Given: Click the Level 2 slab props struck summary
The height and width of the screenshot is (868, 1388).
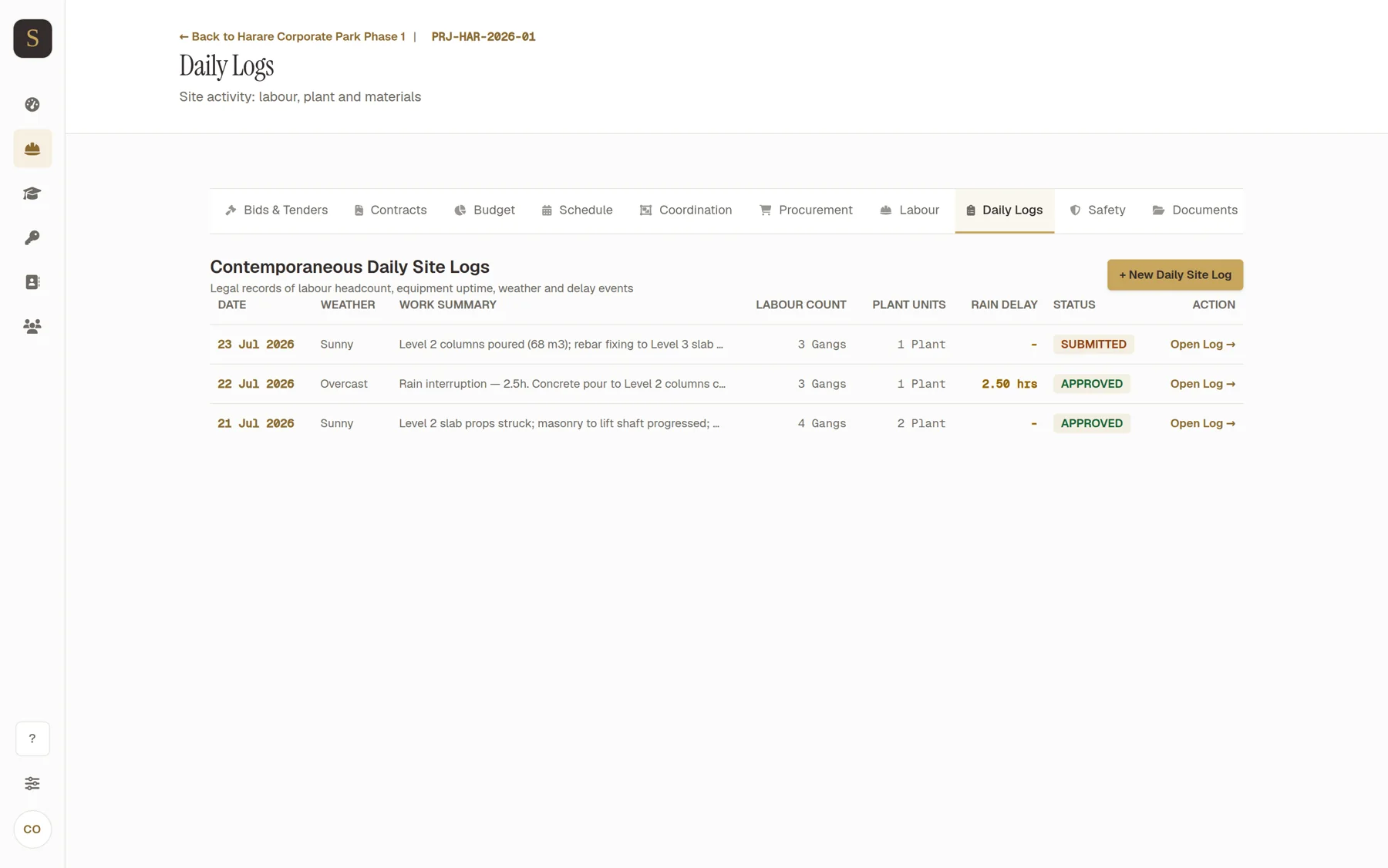Looking at the screenshot, I should pos(559,423).
